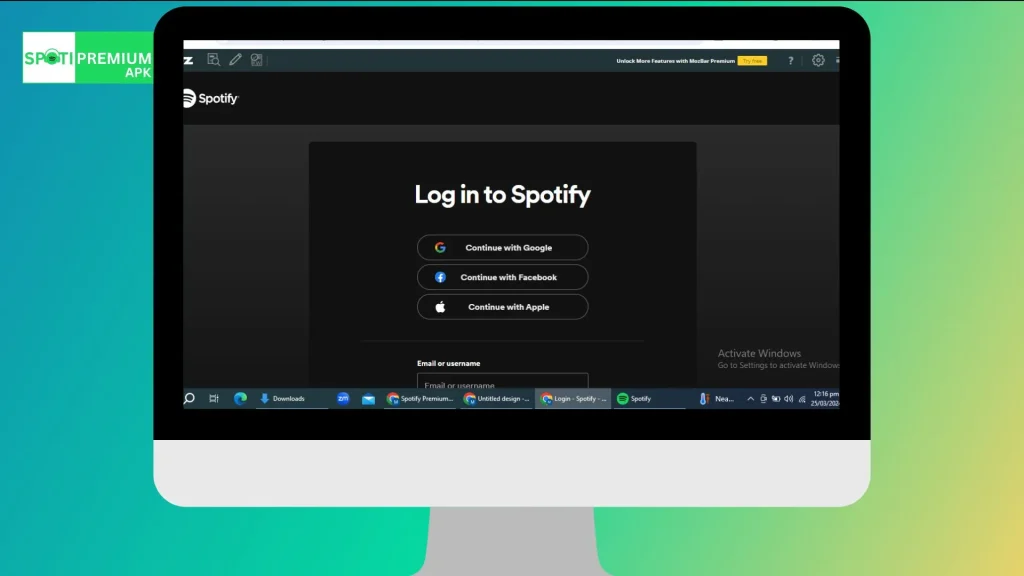Open MozBar settings gear
1024x576 pixels.
point(818,60)
